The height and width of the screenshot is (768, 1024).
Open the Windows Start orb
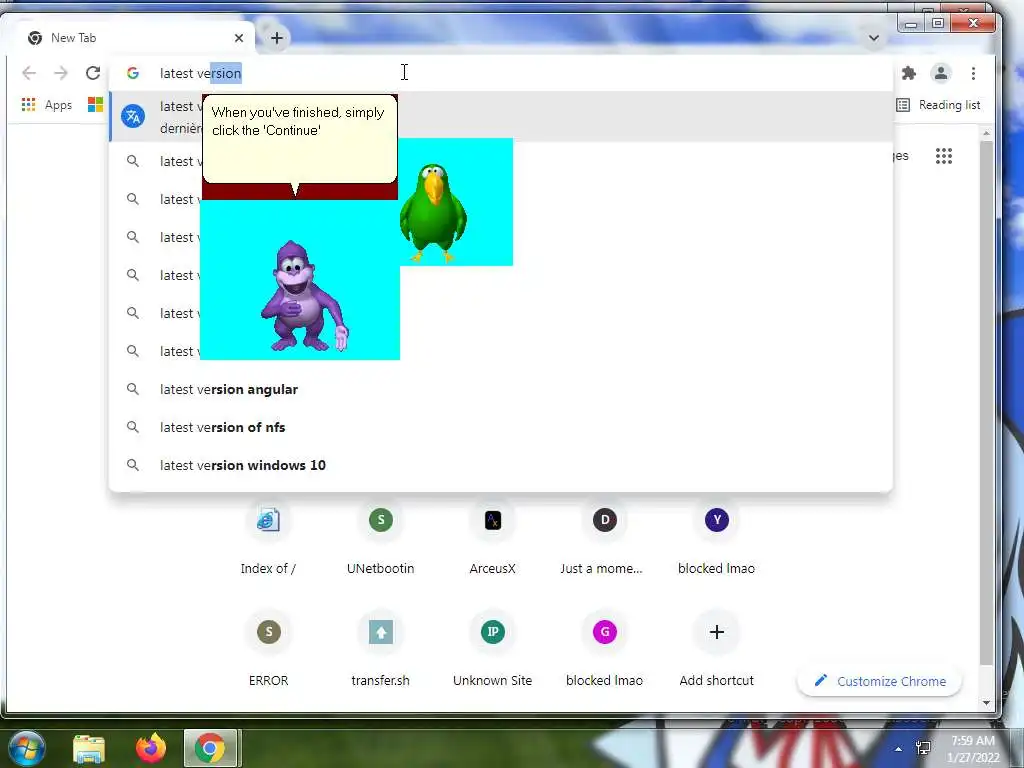click(x=26, y=748)
